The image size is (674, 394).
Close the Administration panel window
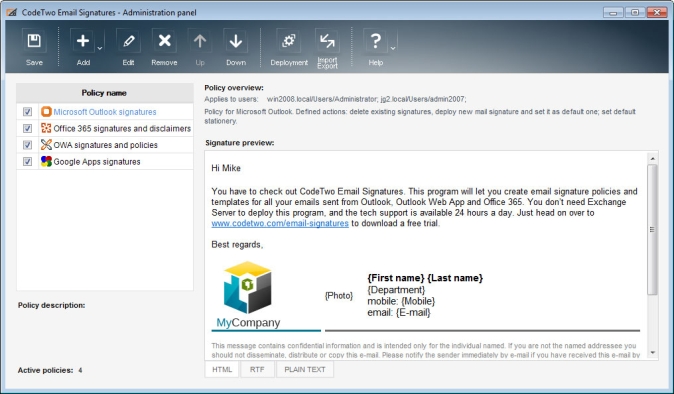657,12
